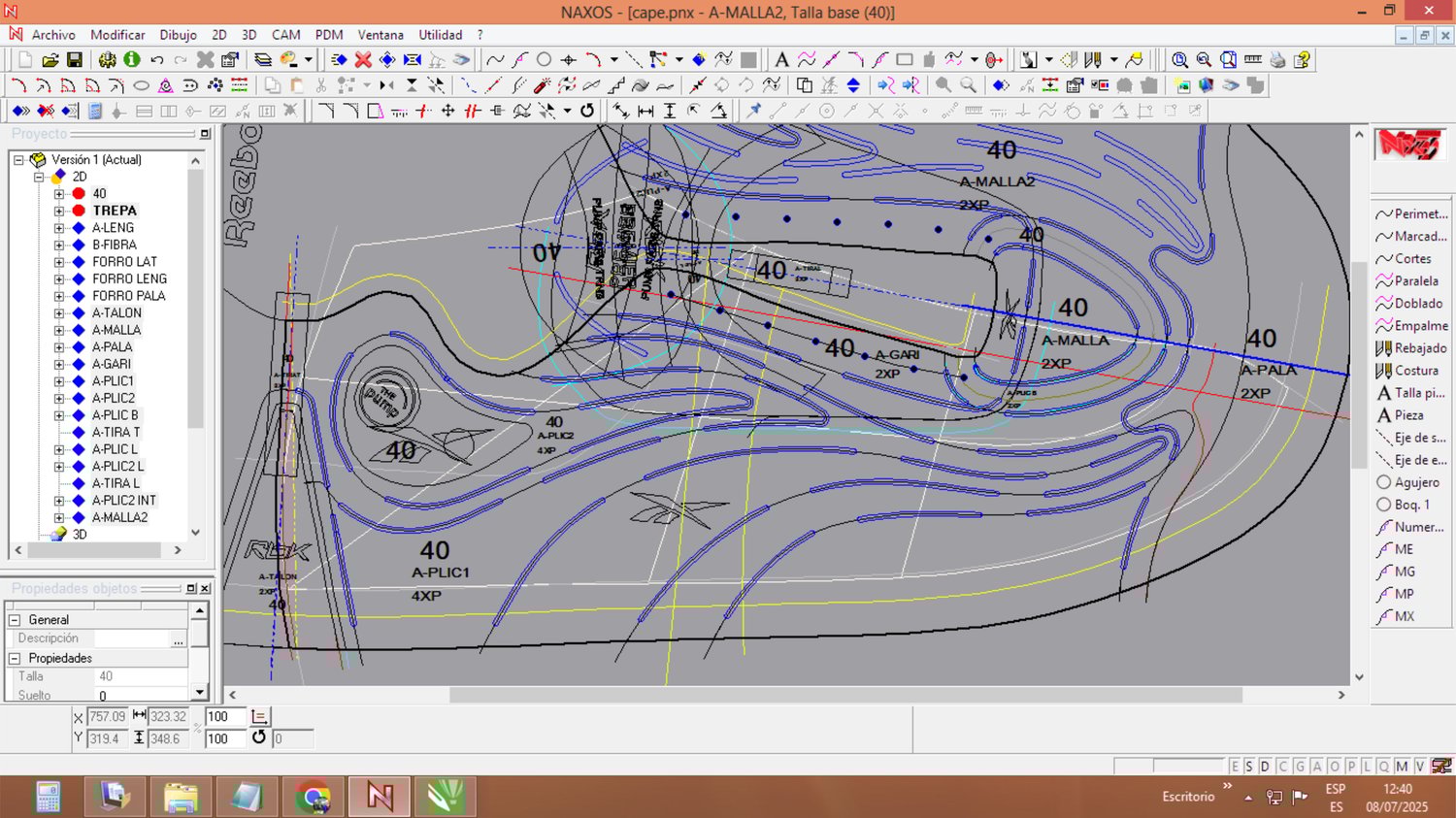Expand the TREPA tree node
Image resolution: width=1456 pixels, height=818 pixels.
pos(59,211)
